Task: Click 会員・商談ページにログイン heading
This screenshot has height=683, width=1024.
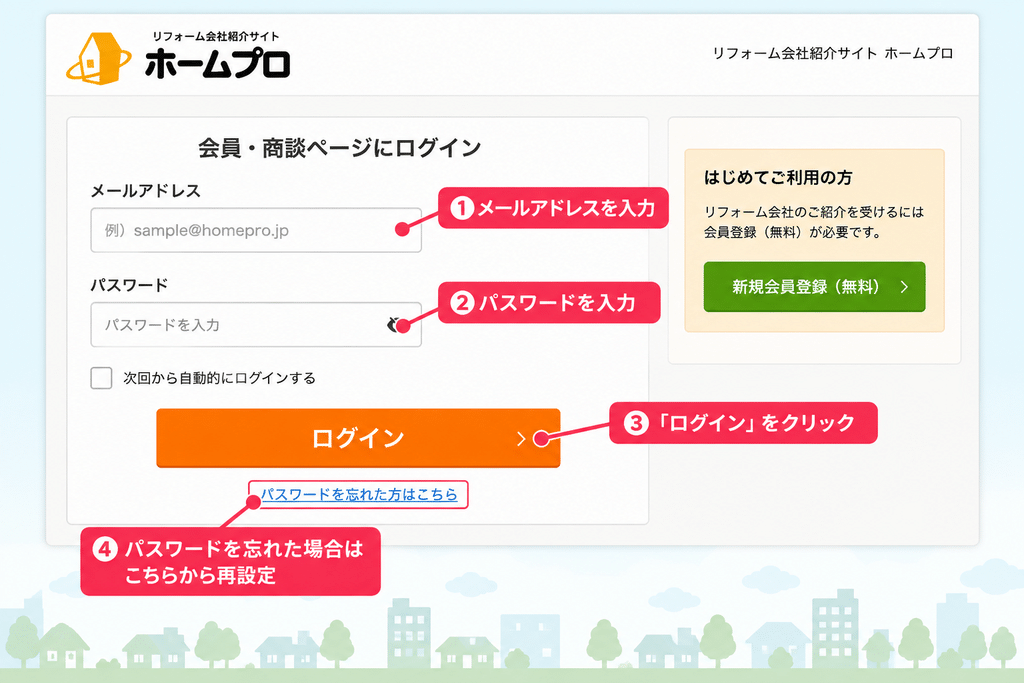Action: (x=340, y=148)
